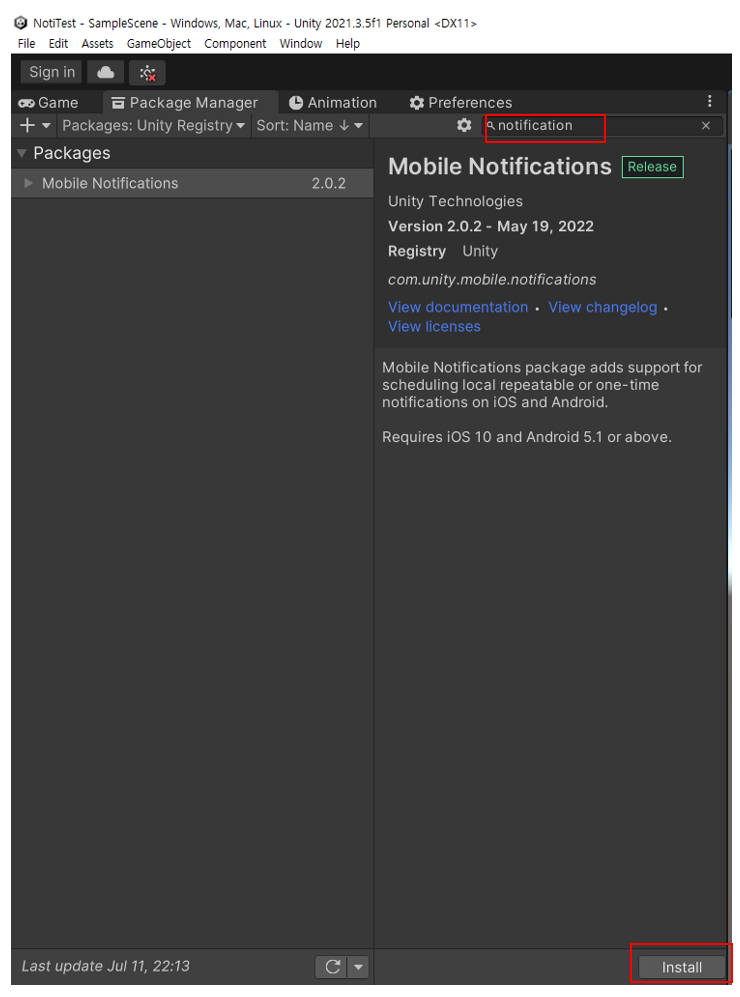The image size is (740, 997).
Task: Open Sort: Name dropdown
Action: [x=310, y=125]
